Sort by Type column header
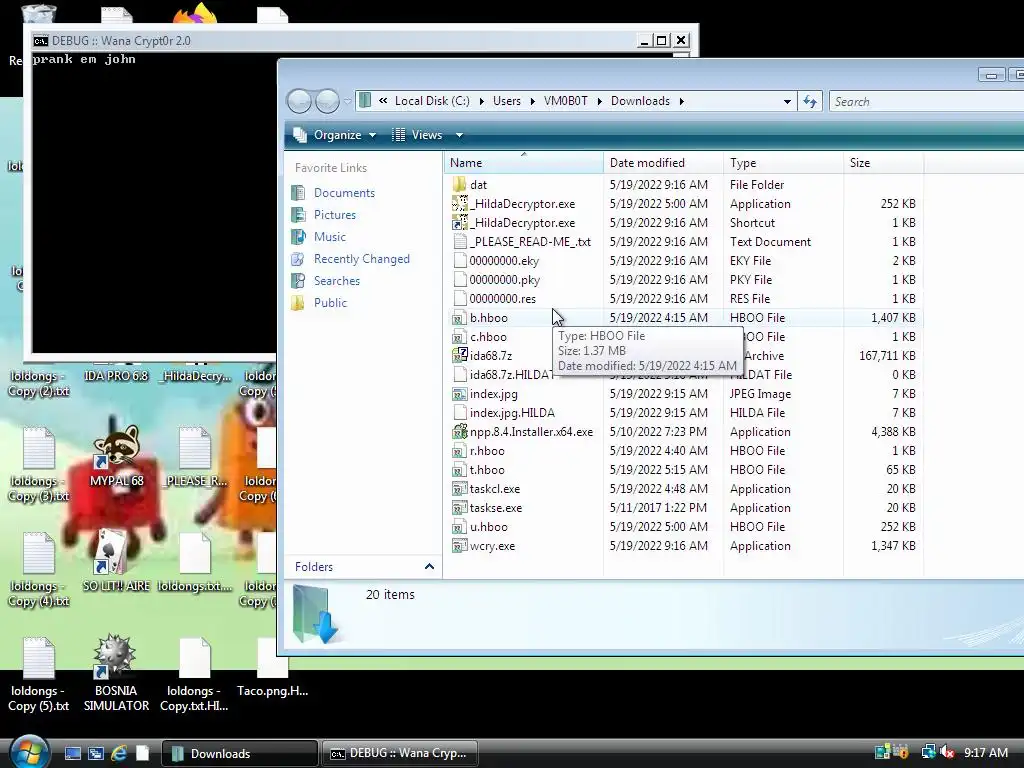 click(784, 163)
